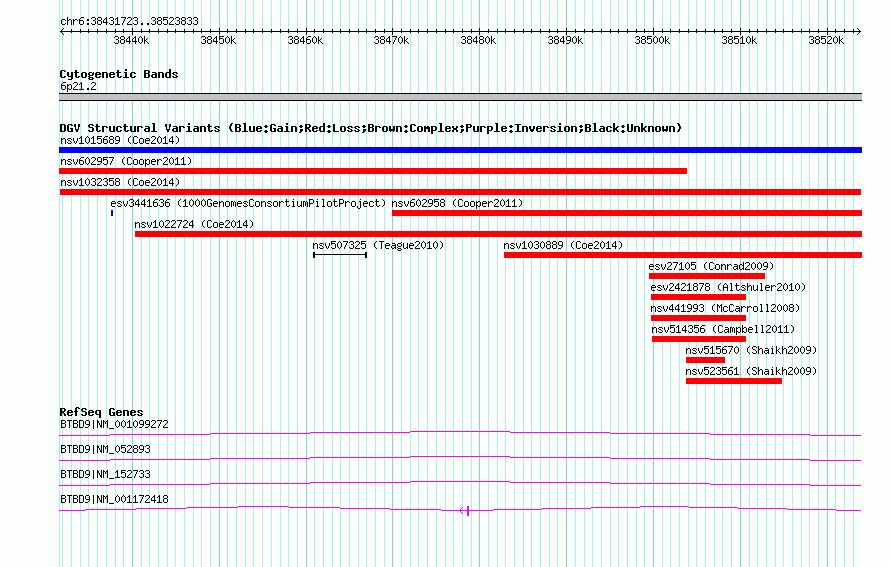Click the red nsv514356 variant bar

[x=699, y=339]
